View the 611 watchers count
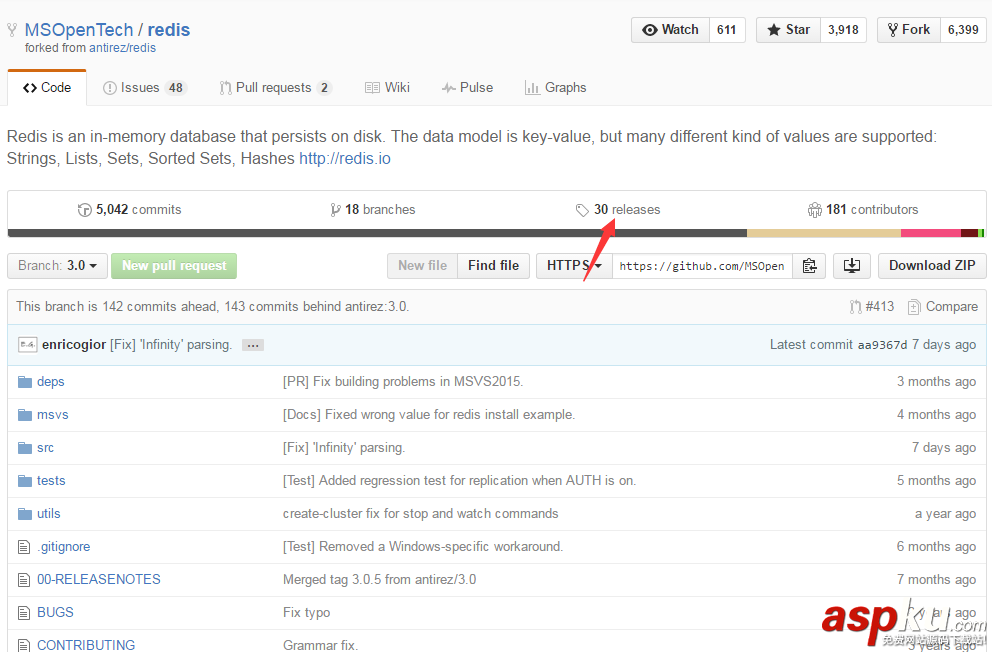Viewport: 992px width, 652px height. [727, 30]
